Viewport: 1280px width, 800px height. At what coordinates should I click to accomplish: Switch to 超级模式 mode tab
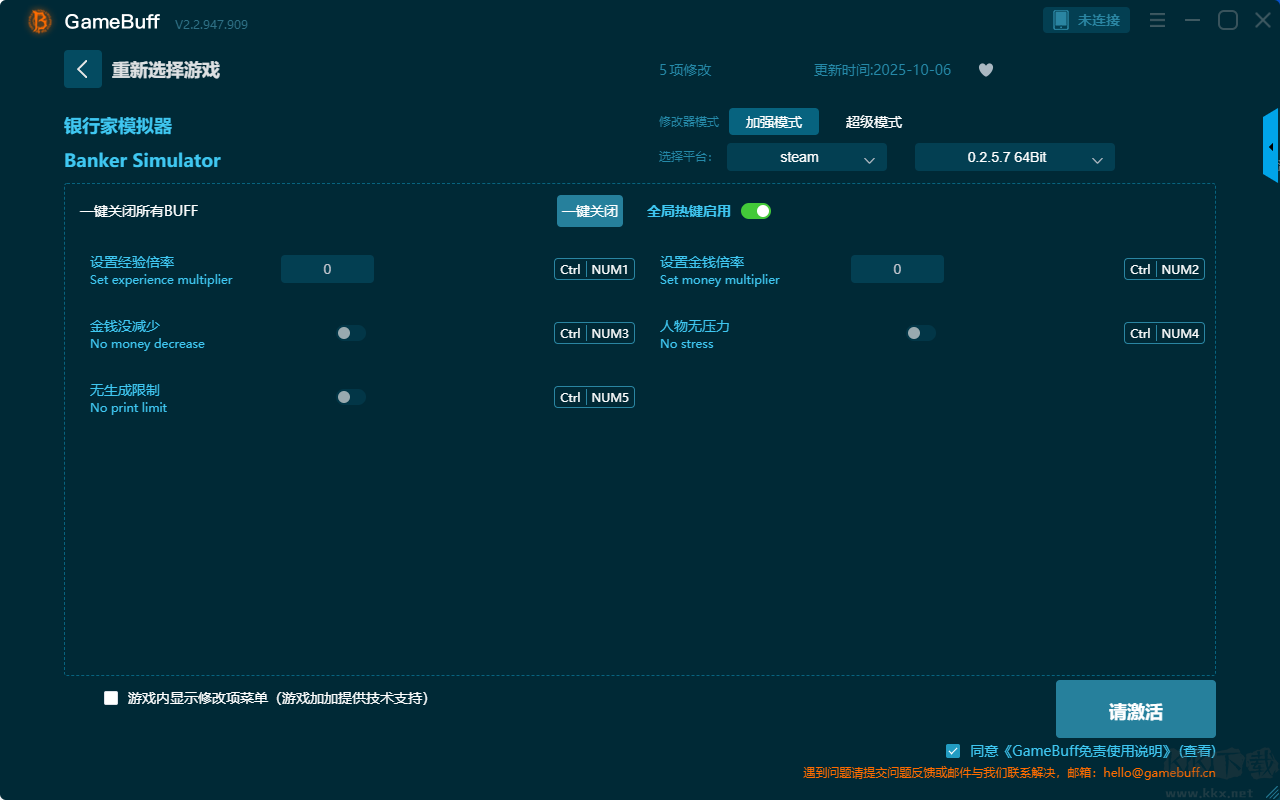tap(873, 122)
